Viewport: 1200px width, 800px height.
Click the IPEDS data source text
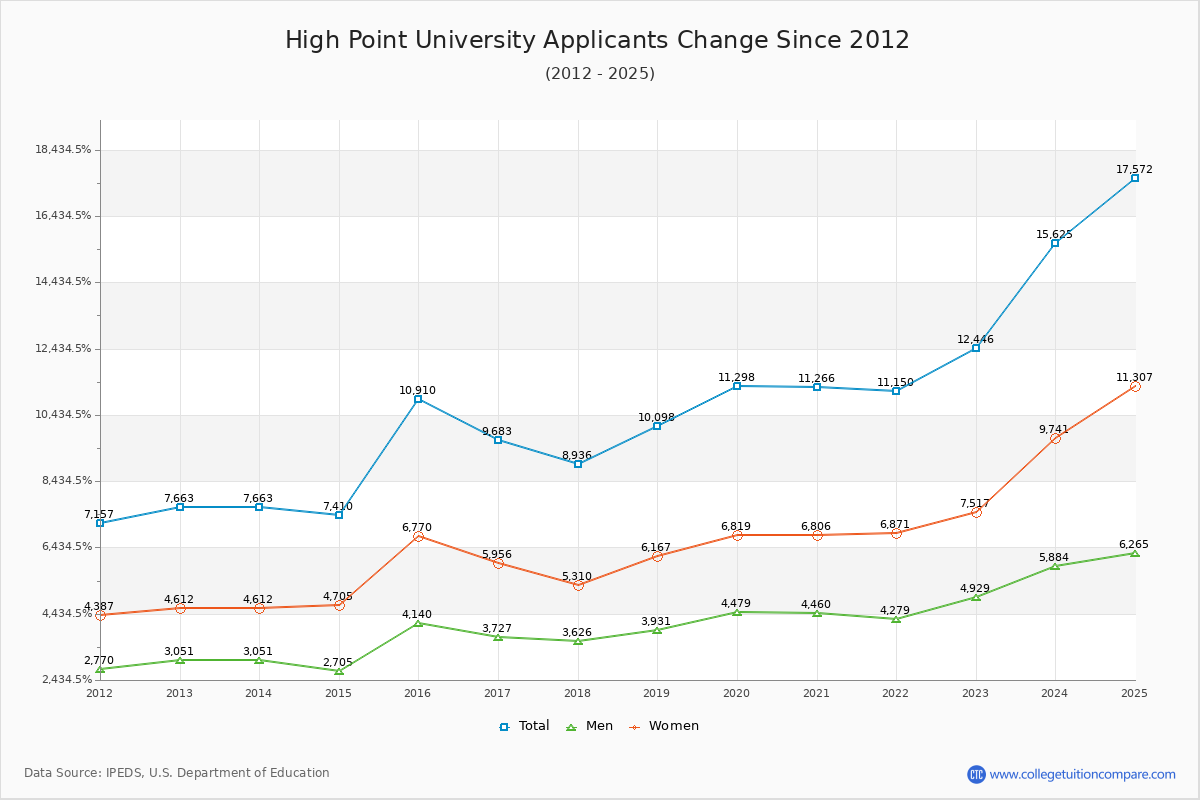pos(178,772)
